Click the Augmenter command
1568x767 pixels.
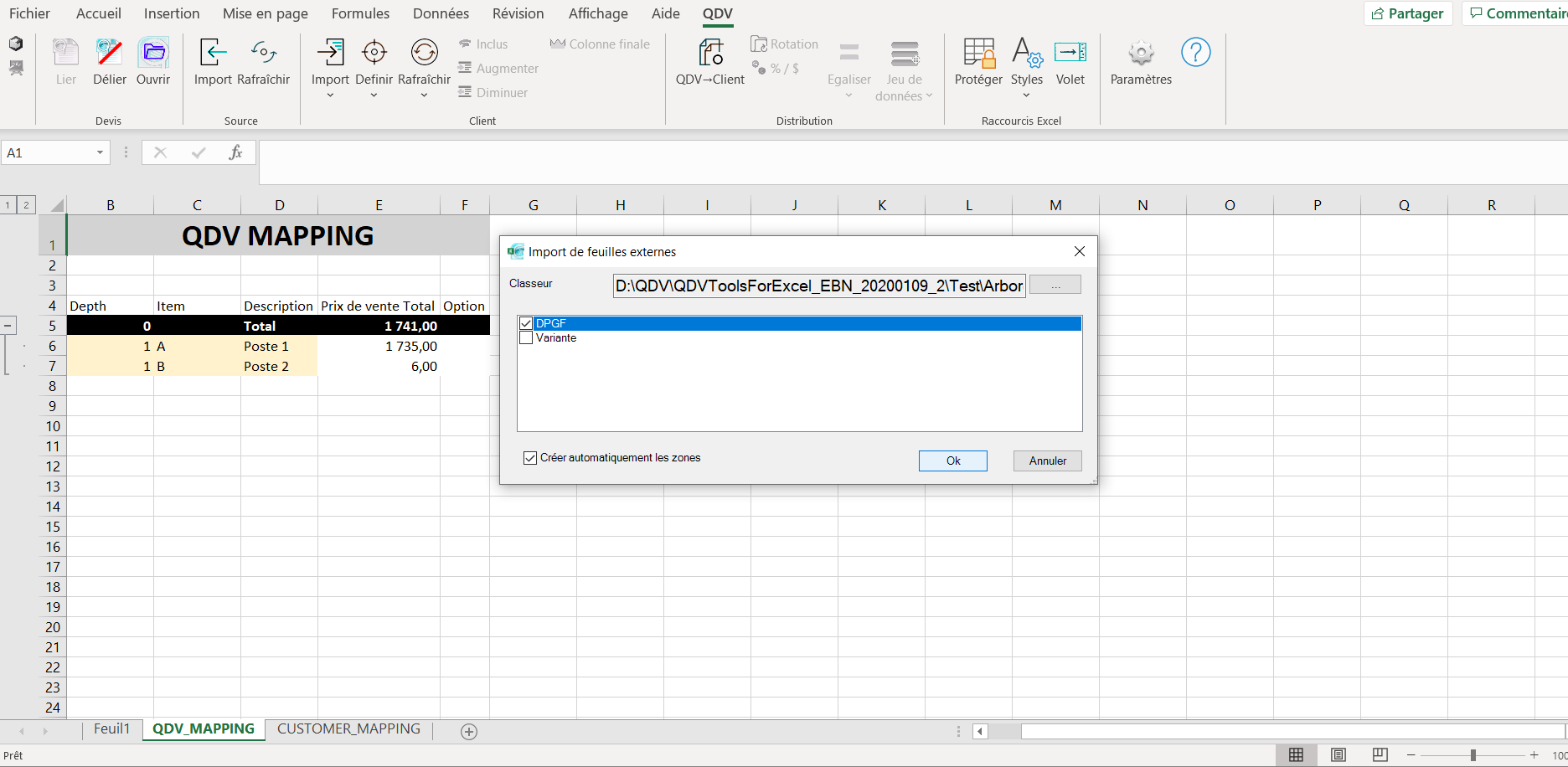click(498, 69)
